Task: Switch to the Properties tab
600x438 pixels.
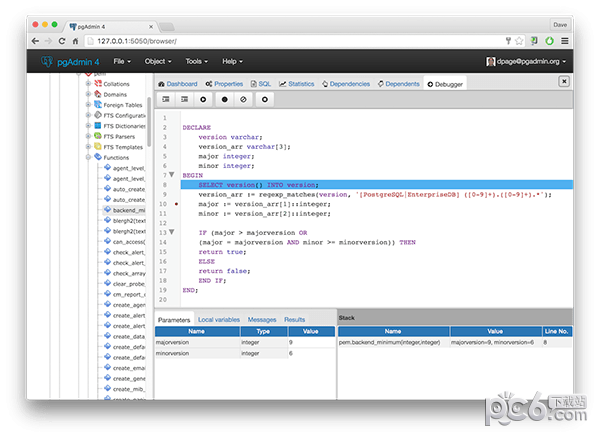Action: click(224, 84)
